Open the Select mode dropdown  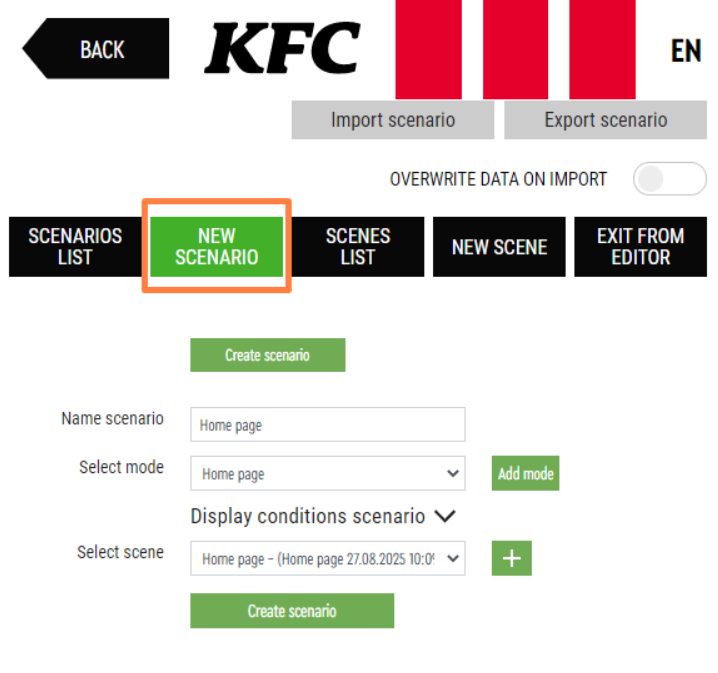click(x=327, y=473)
